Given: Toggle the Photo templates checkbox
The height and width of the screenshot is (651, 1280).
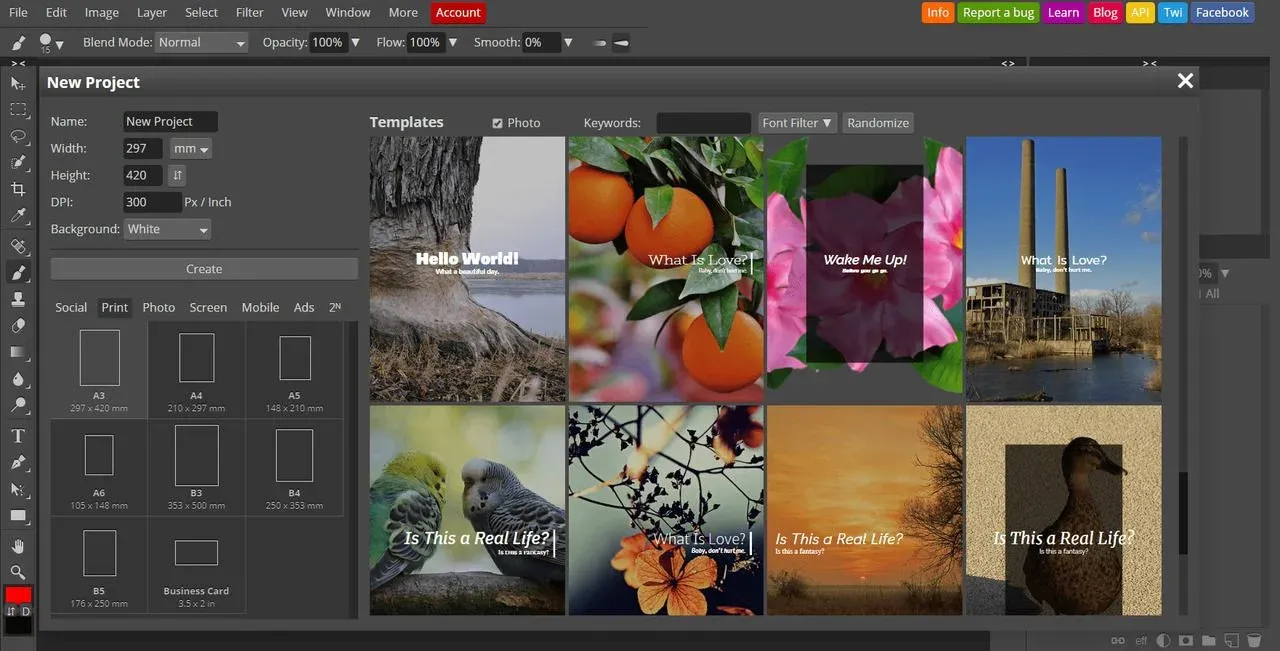Looking at the screenshot, I should pos(497,123).
